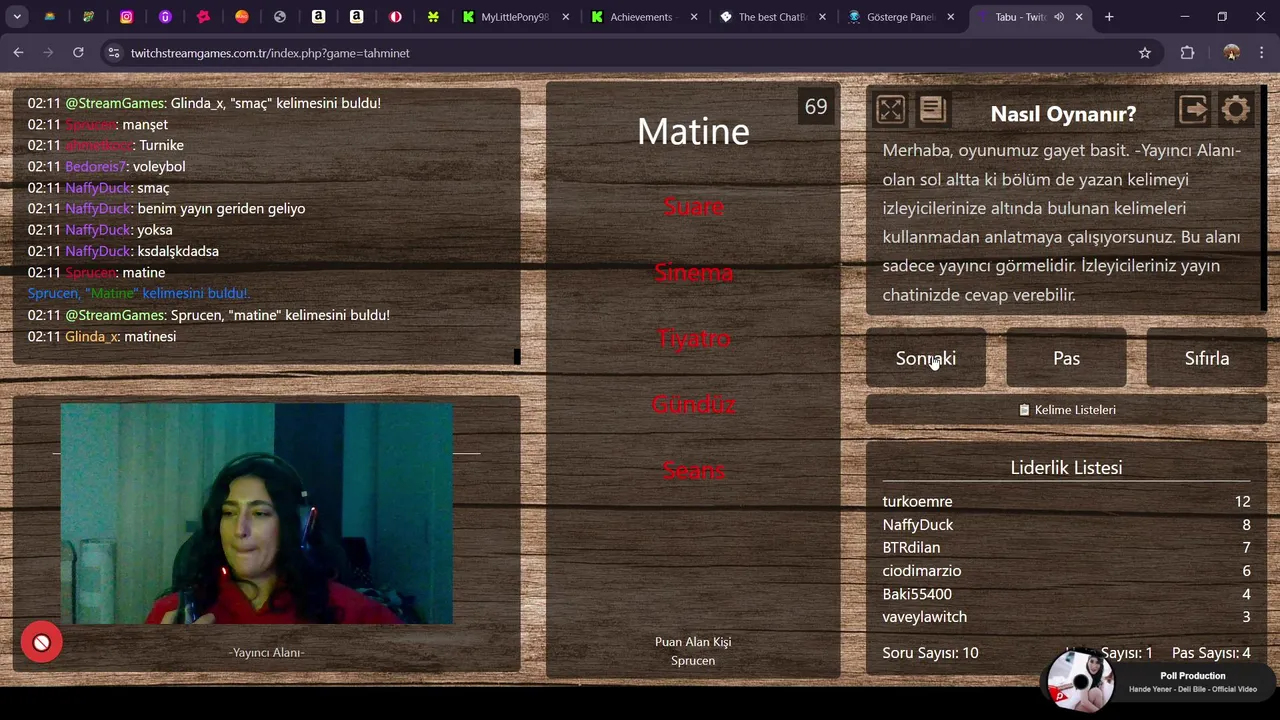Click Bedoreis7 username in chat
The width and height of the screenshot is (1280, 720).
(95, 167)
